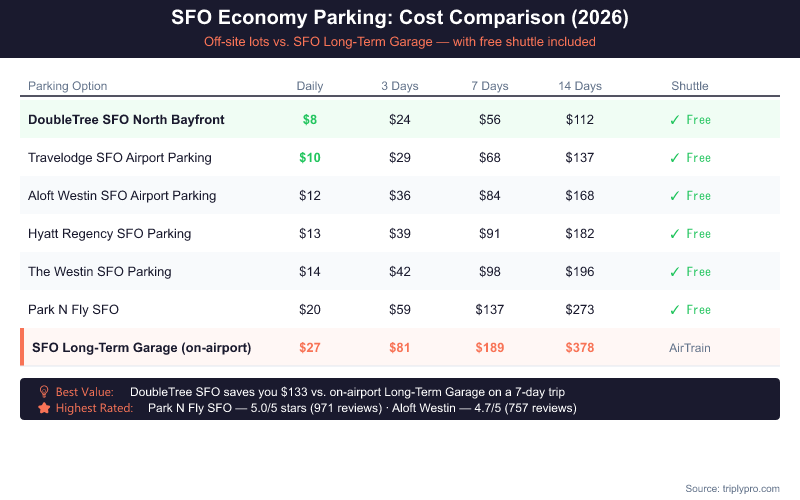Select DoubleTree SFO North Bayfront row name

(126, 120)
